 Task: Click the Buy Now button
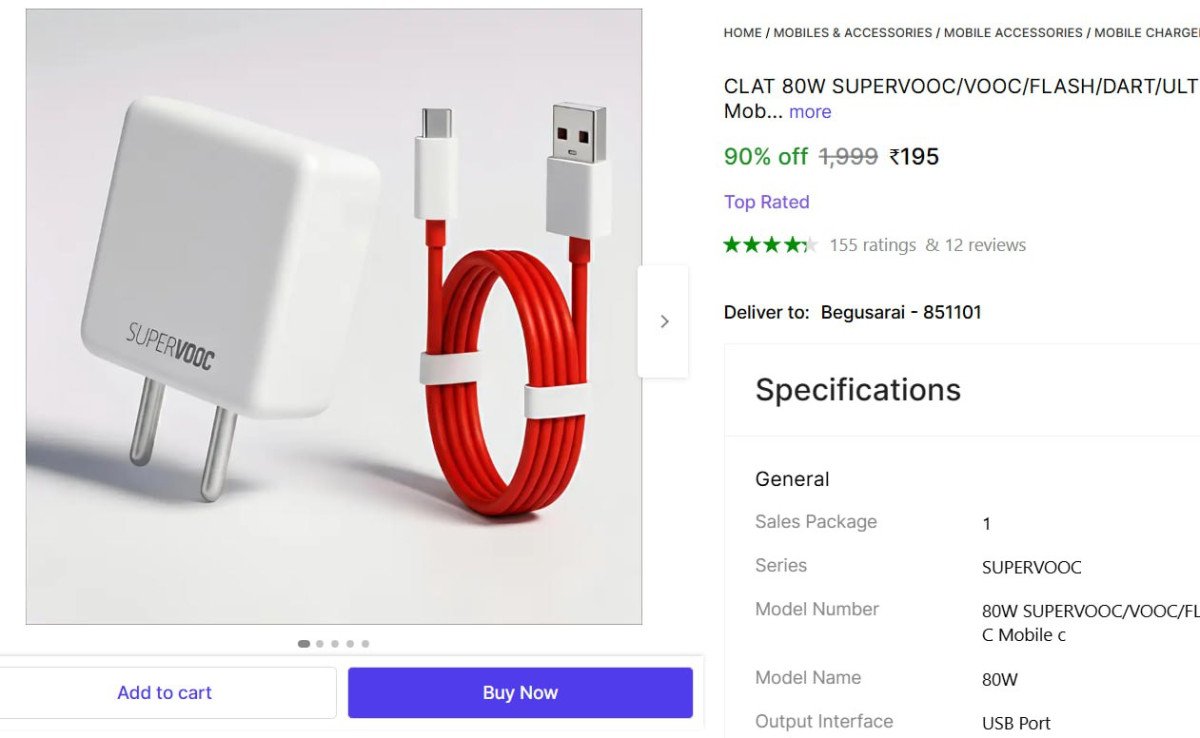pos(520,693)
